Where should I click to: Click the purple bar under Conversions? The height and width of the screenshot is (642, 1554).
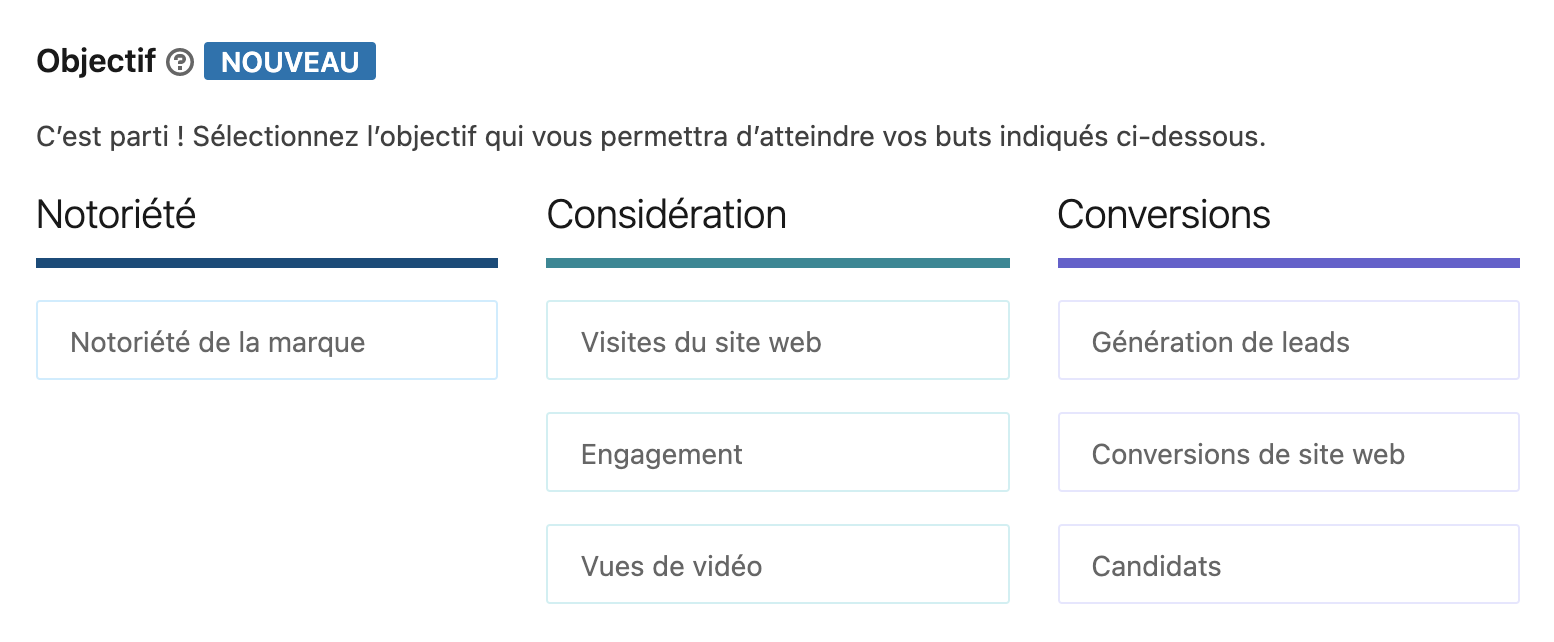[1289, 263]
